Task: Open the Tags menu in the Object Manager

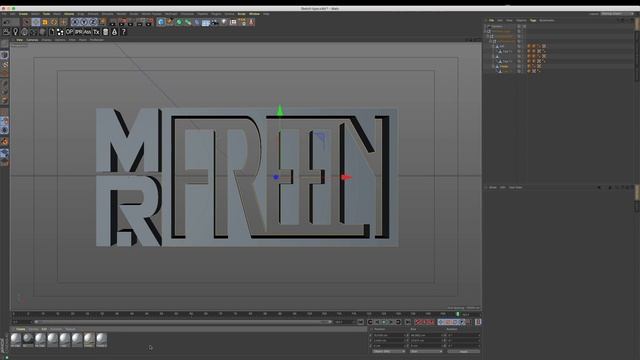Action: tap(533, 20)
